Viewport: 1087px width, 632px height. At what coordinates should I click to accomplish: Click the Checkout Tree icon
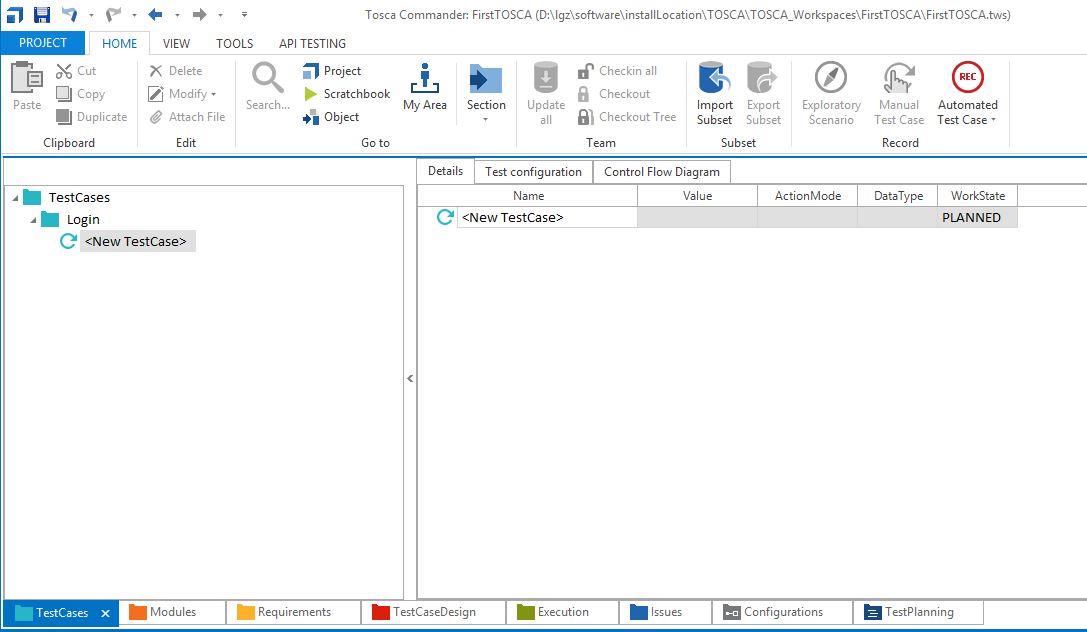585,116
